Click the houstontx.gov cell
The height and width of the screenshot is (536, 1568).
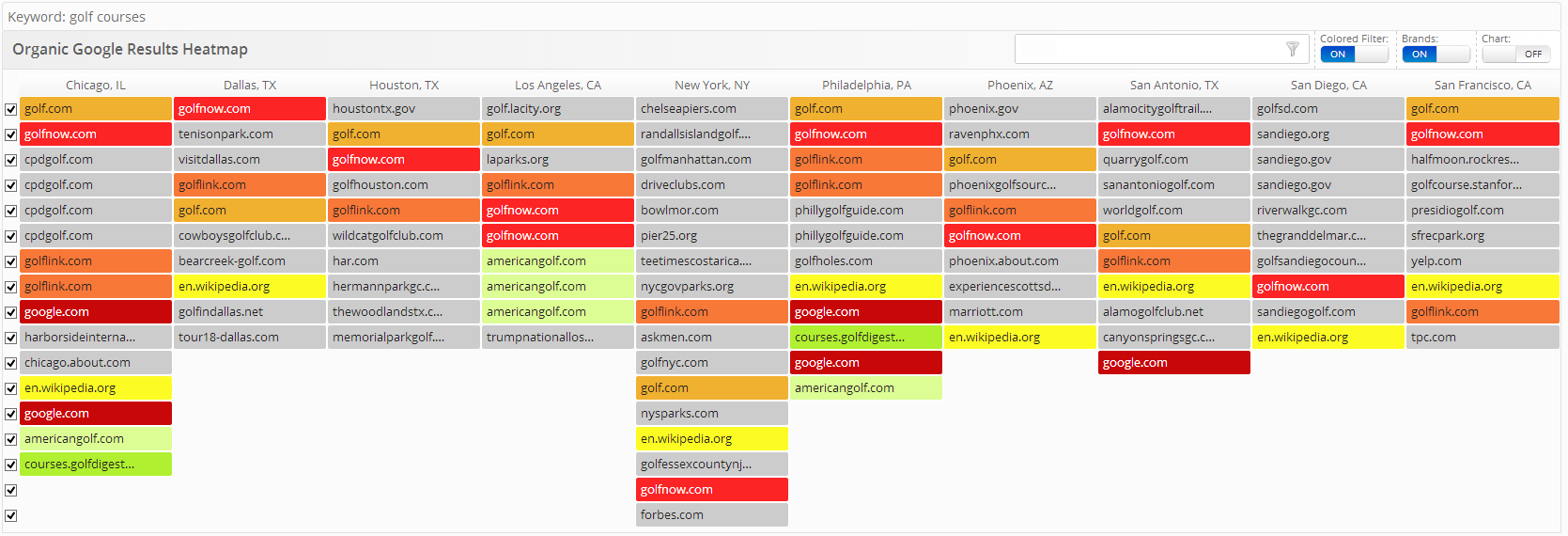404,109
